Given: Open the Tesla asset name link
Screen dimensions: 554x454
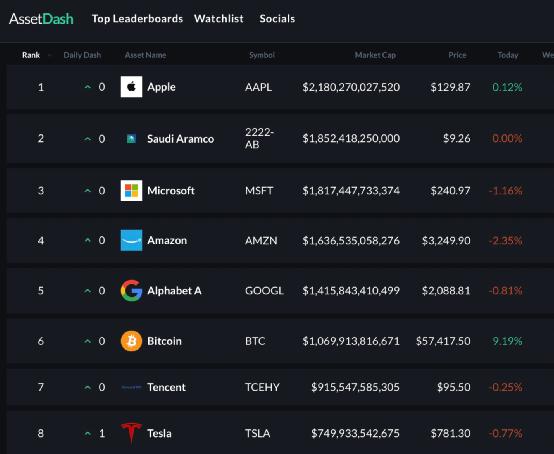Looking at the screenshot, I should 159,433.
